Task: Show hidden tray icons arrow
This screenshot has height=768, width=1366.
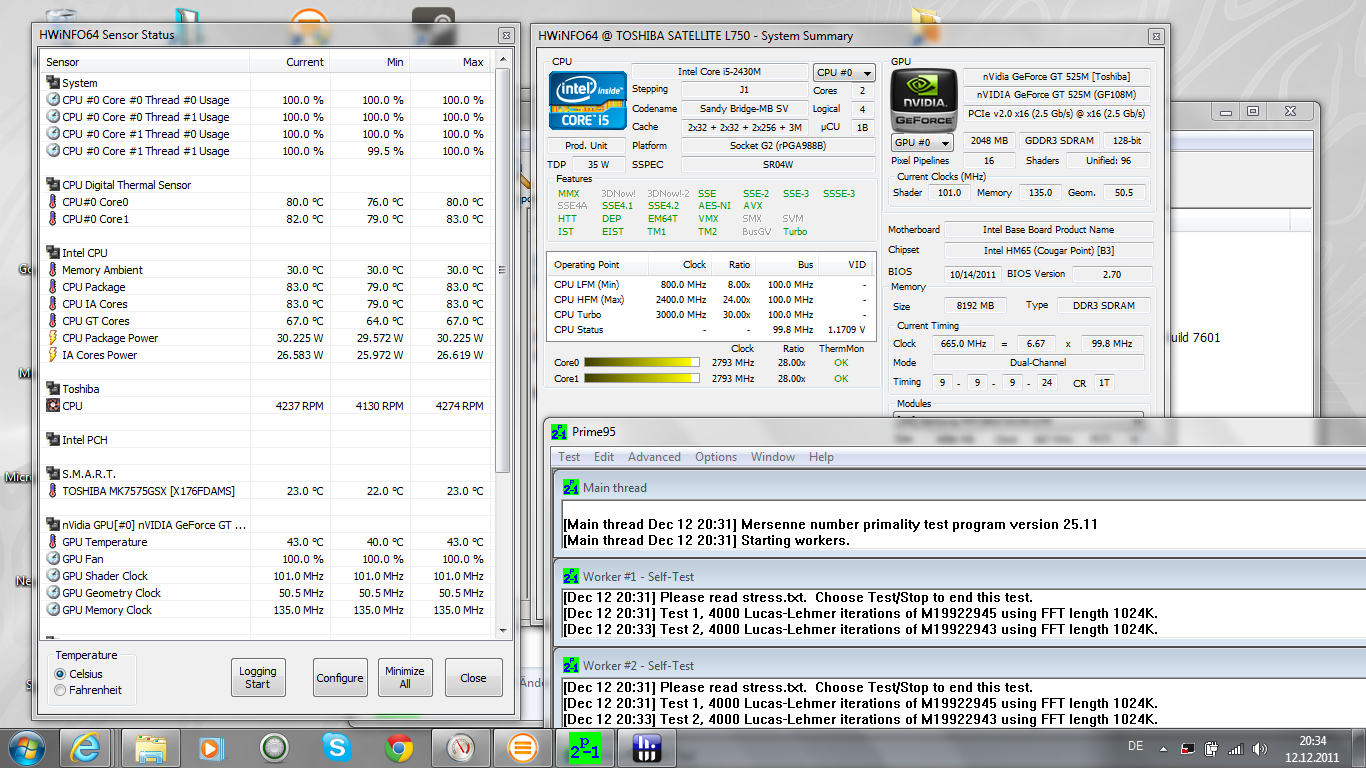Action: [1161, 748]
